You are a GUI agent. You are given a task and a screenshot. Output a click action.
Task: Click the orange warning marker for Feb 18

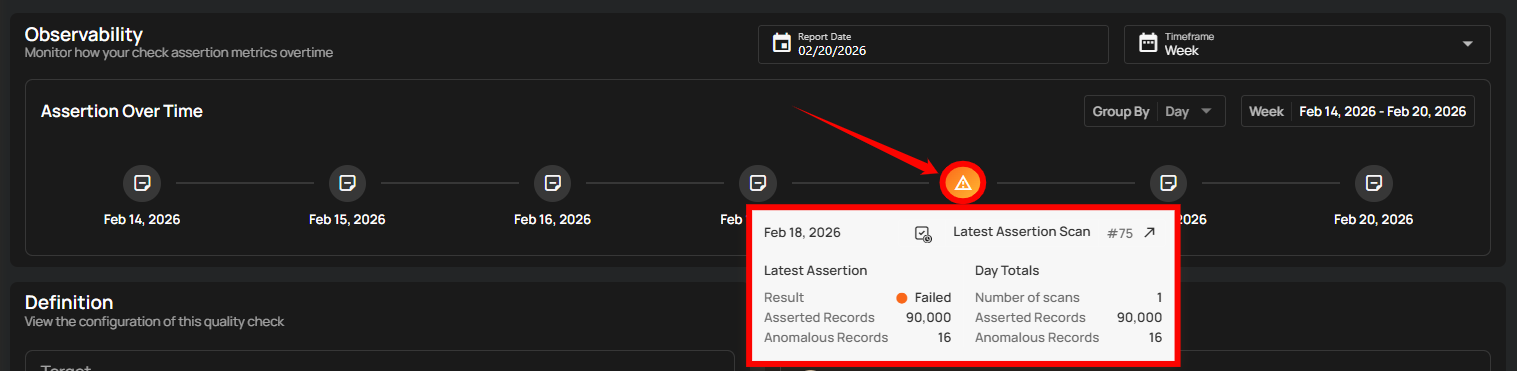tap(963, 183)
